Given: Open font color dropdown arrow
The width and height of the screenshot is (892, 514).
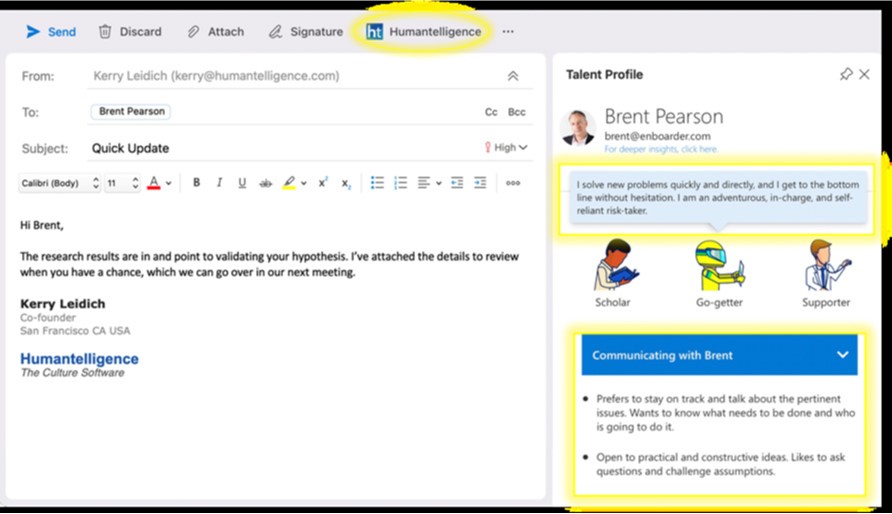Looking at the screenshot, I should [168, 184].
